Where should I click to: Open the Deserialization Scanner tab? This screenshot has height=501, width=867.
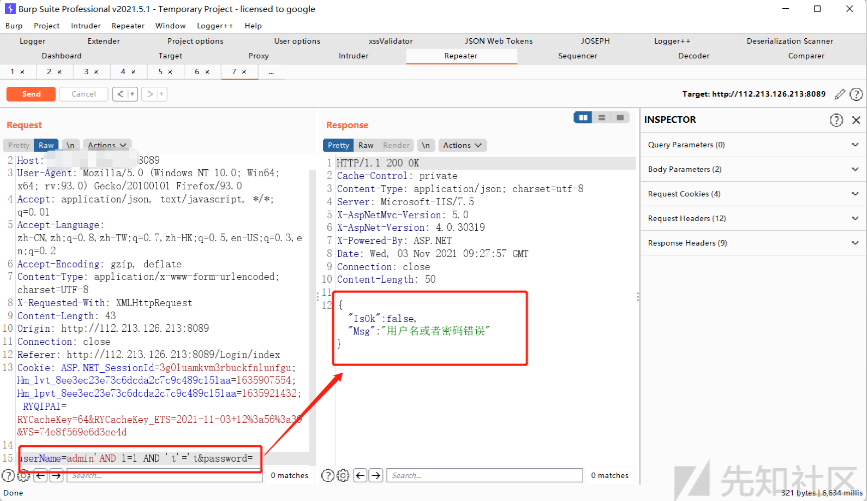[x=790, y=41]
